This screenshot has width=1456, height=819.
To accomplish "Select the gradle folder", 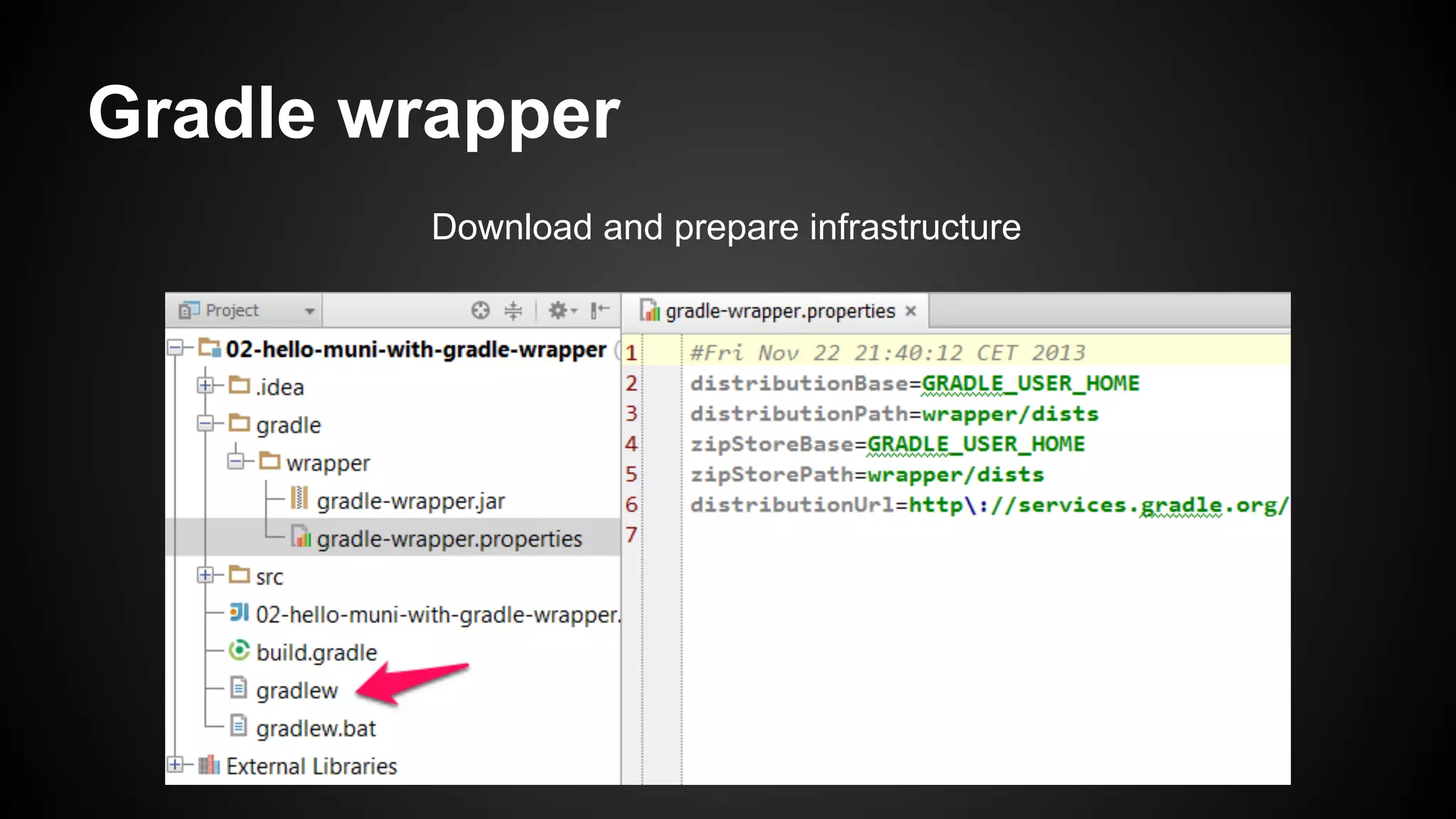I will 289,426.
